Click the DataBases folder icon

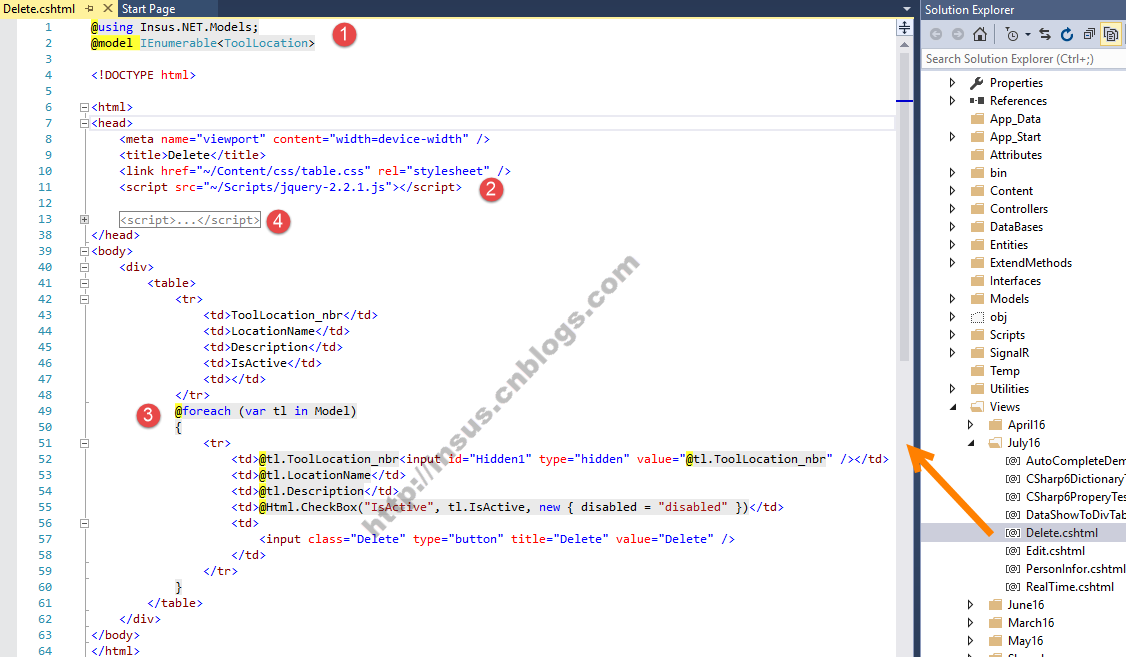pos(977,227)
